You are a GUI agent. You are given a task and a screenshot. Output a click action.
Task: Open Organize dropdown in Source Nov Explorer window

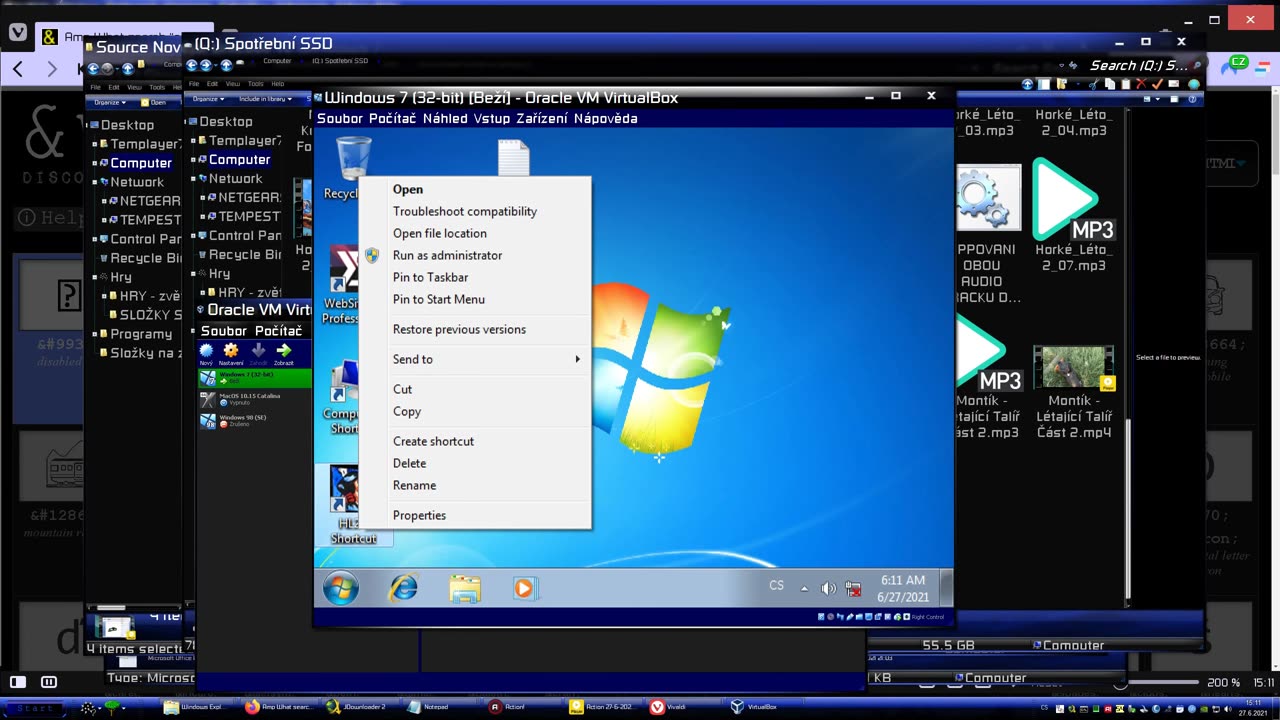109,102
